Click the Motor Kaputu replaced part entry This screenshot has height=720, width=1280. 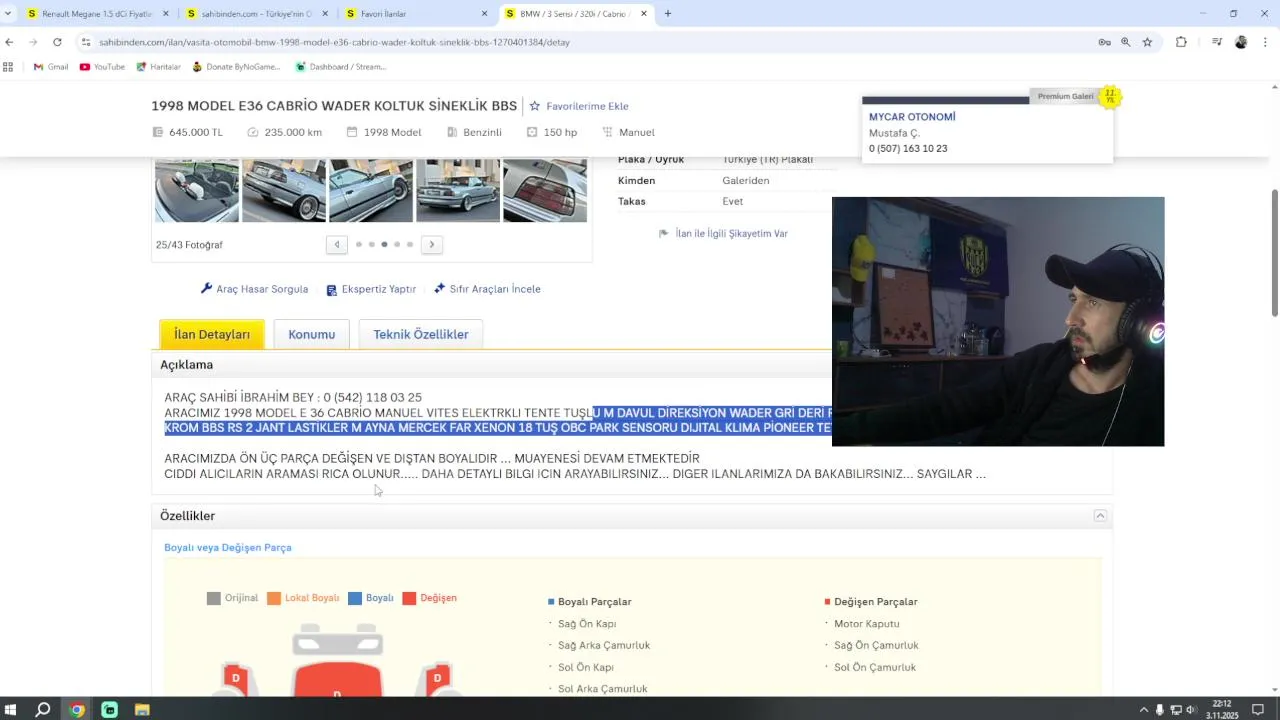tap(867, 624)
